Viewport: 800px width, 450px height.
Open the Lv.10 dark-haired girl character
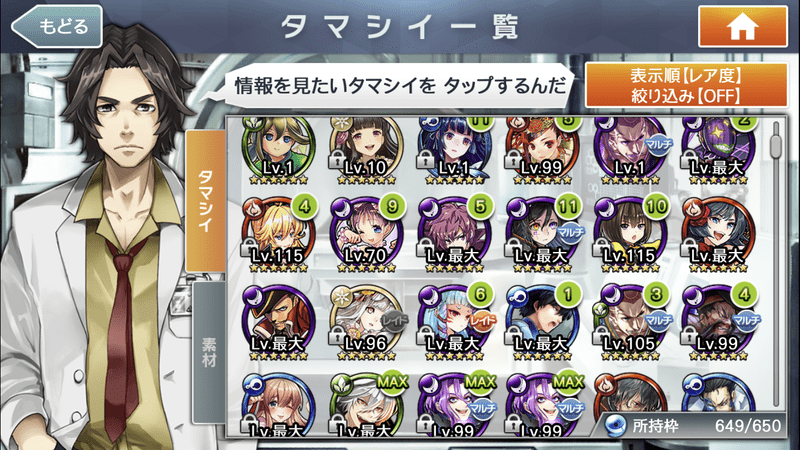click(366, 151)
